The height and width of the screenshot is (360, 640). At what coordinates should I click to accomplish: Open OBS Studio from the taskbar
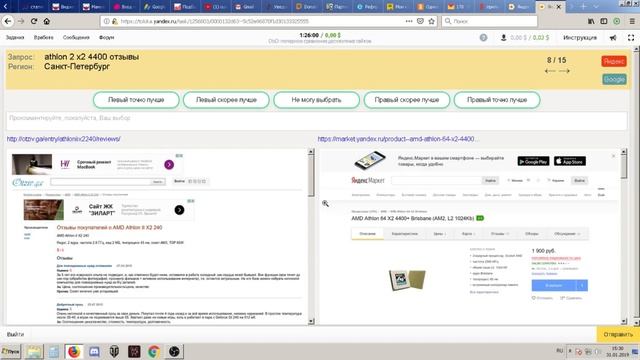tap(174, 351)
